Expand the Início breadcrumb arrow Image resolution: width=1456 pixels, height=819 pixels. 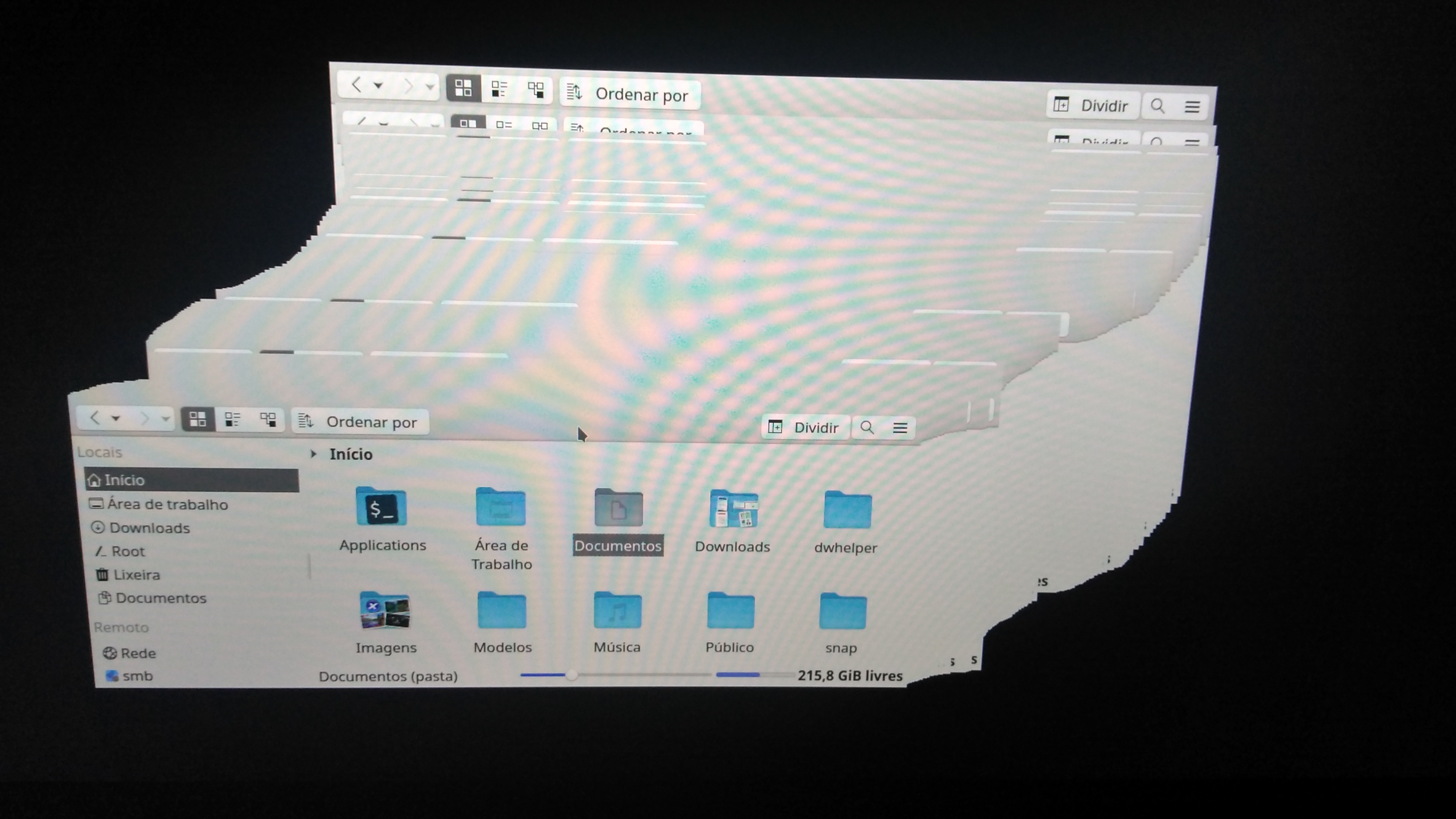[314, 454]
